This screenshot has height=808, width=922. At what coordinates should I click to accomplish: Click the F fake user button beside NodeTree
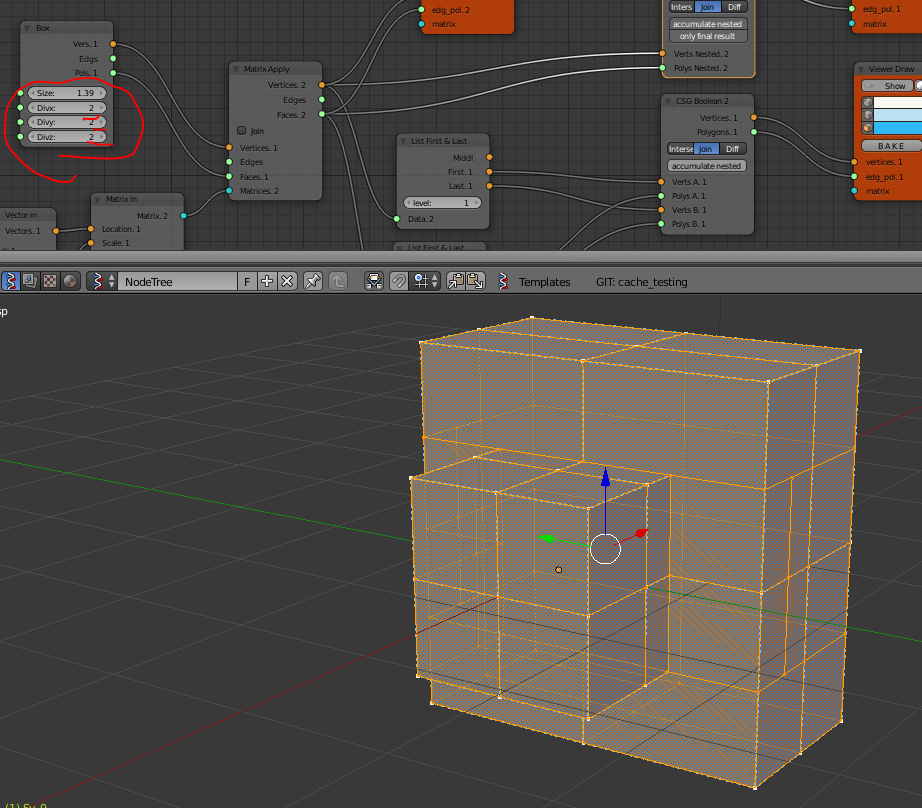pyautogui.click(x=246, y=281)
